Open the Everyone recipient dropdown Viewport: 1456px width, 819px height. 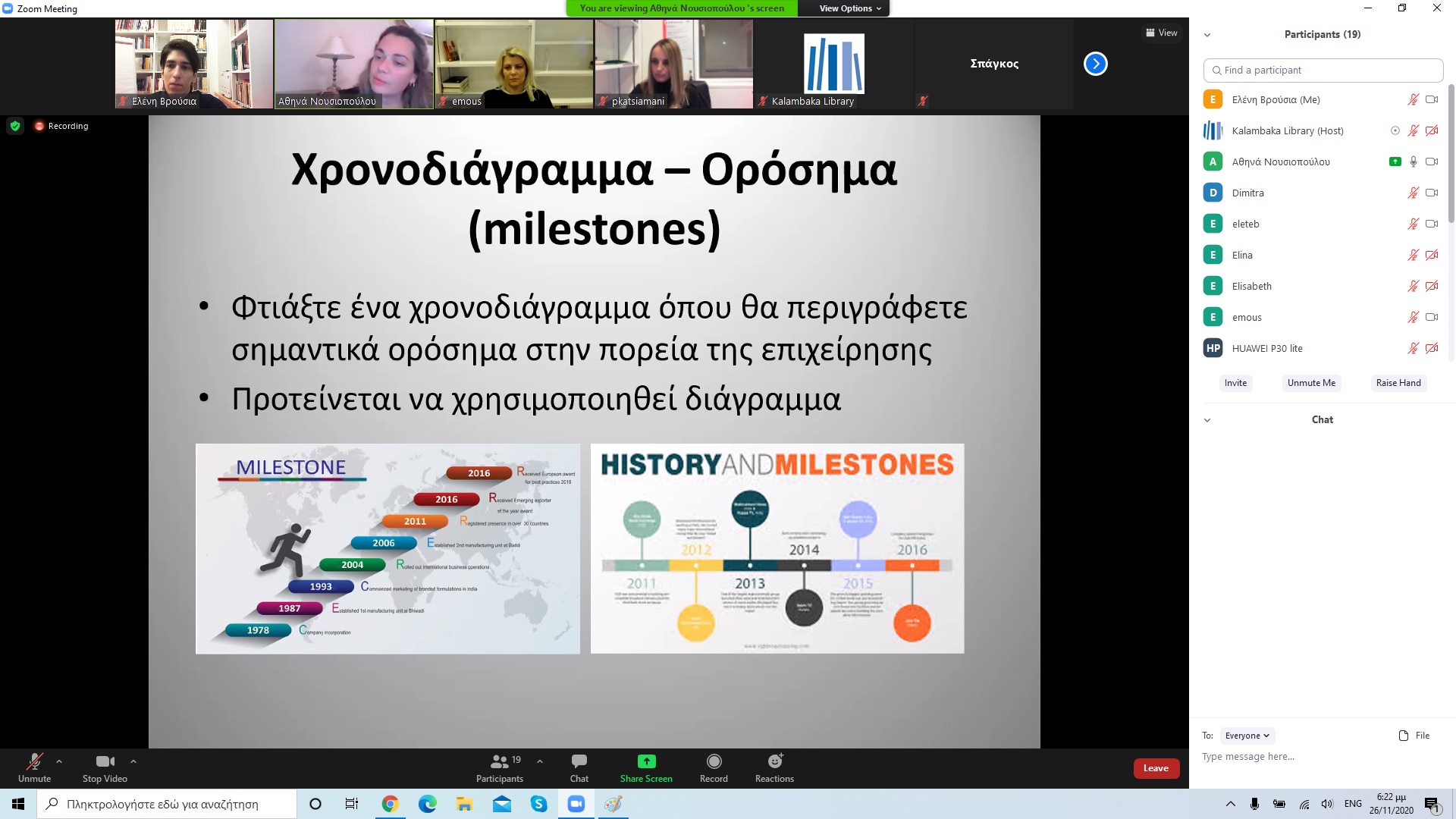(1247, 736)
